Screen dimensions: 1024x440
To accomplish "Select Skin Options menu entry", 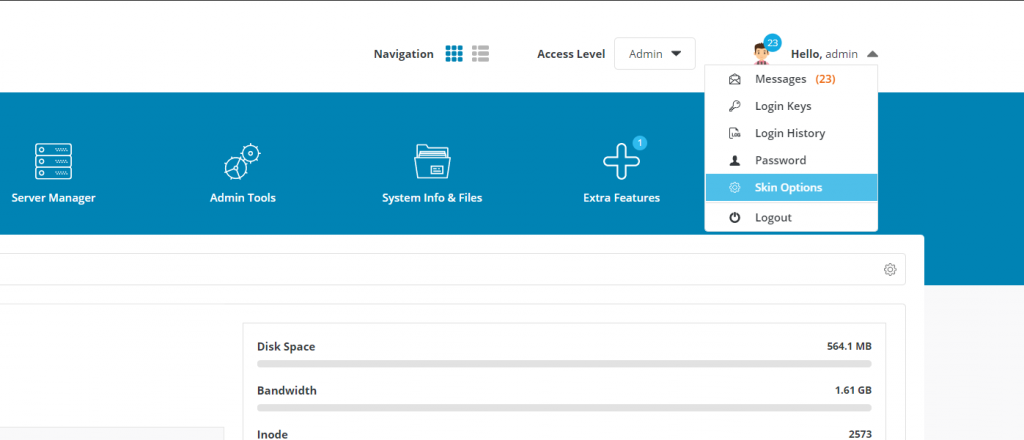I will pyautogui.click(x=791, y=187).
